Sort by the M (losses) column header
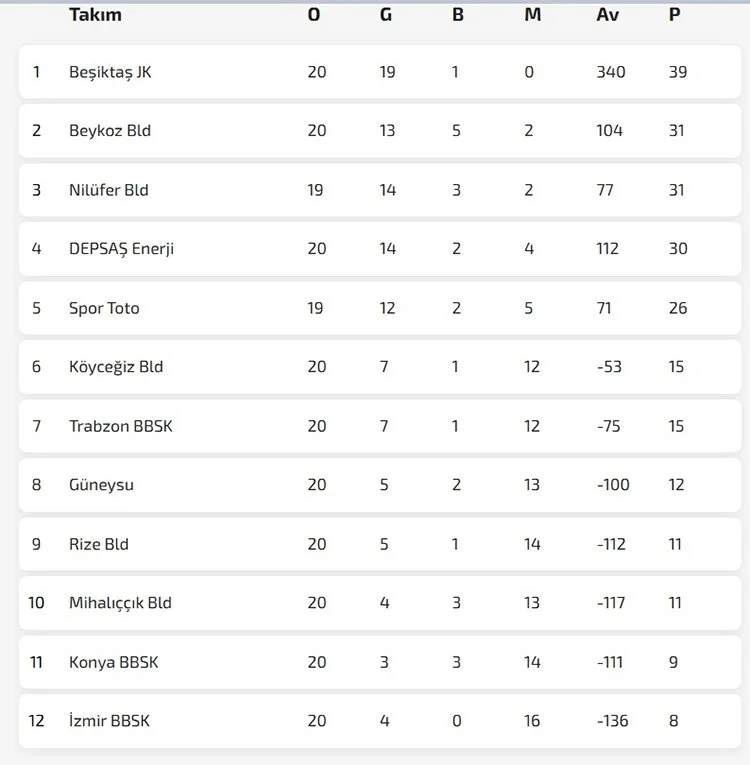This screenshot has width=750, height=765. [532, 15]
